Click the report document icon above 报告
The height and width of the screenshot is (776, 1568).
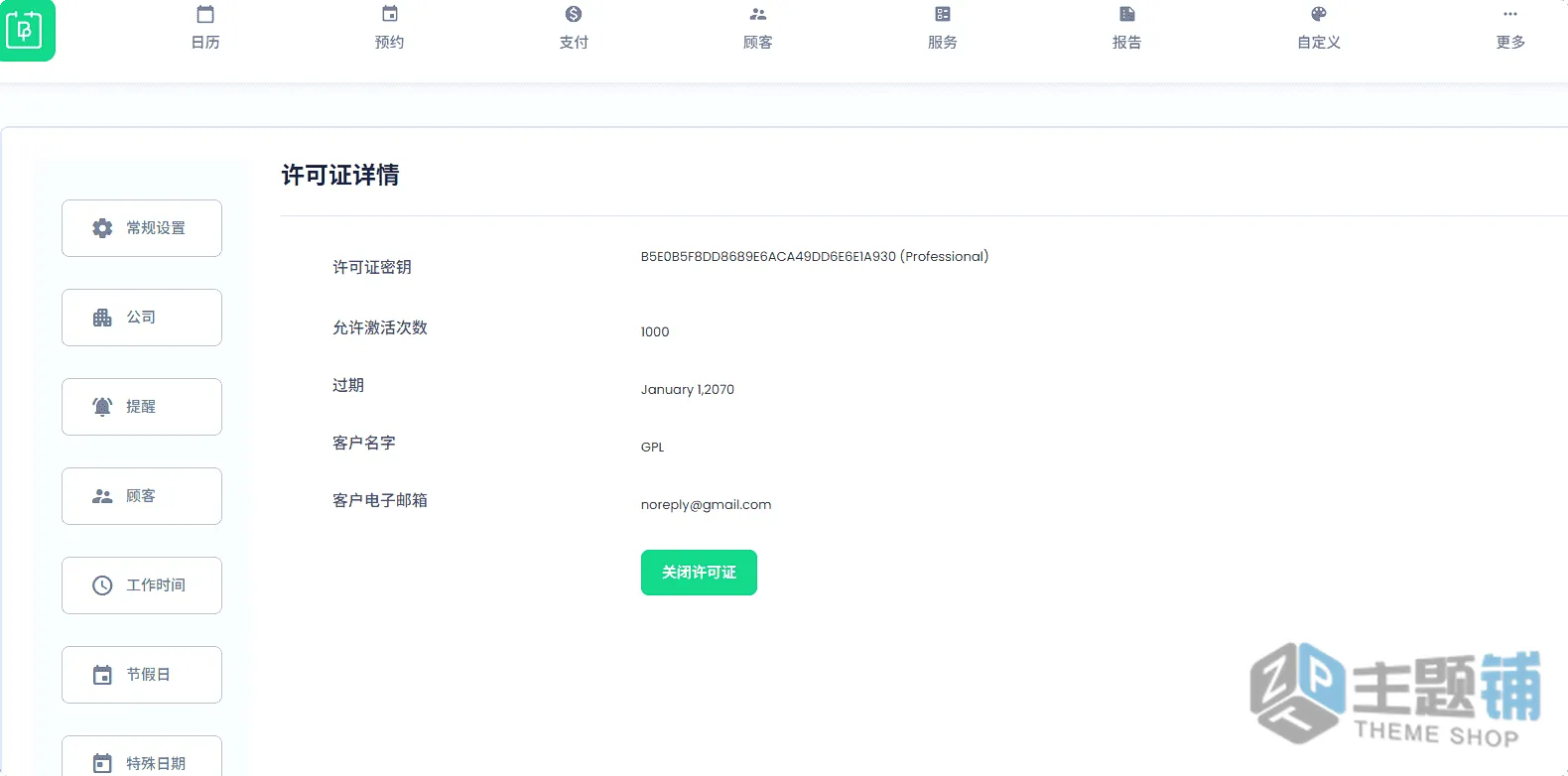click(1127, 14)
